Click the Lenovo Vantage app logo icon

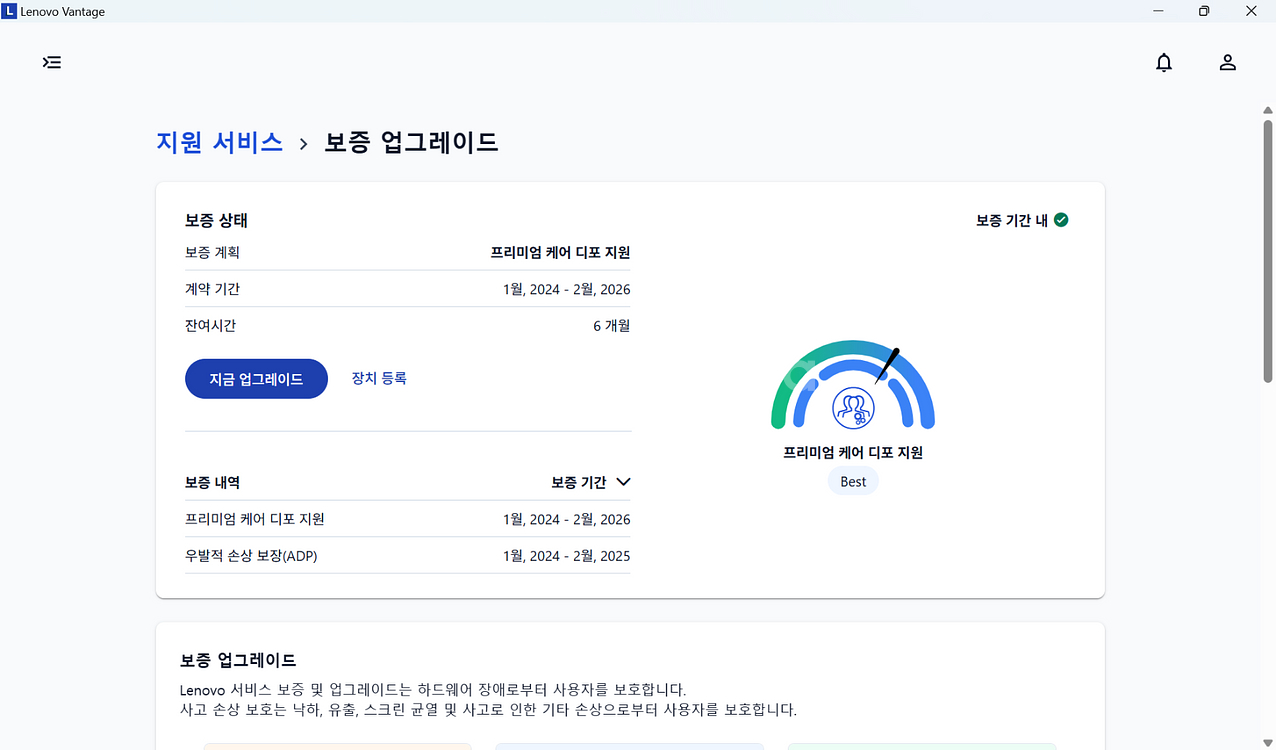(x=9, y=11)
